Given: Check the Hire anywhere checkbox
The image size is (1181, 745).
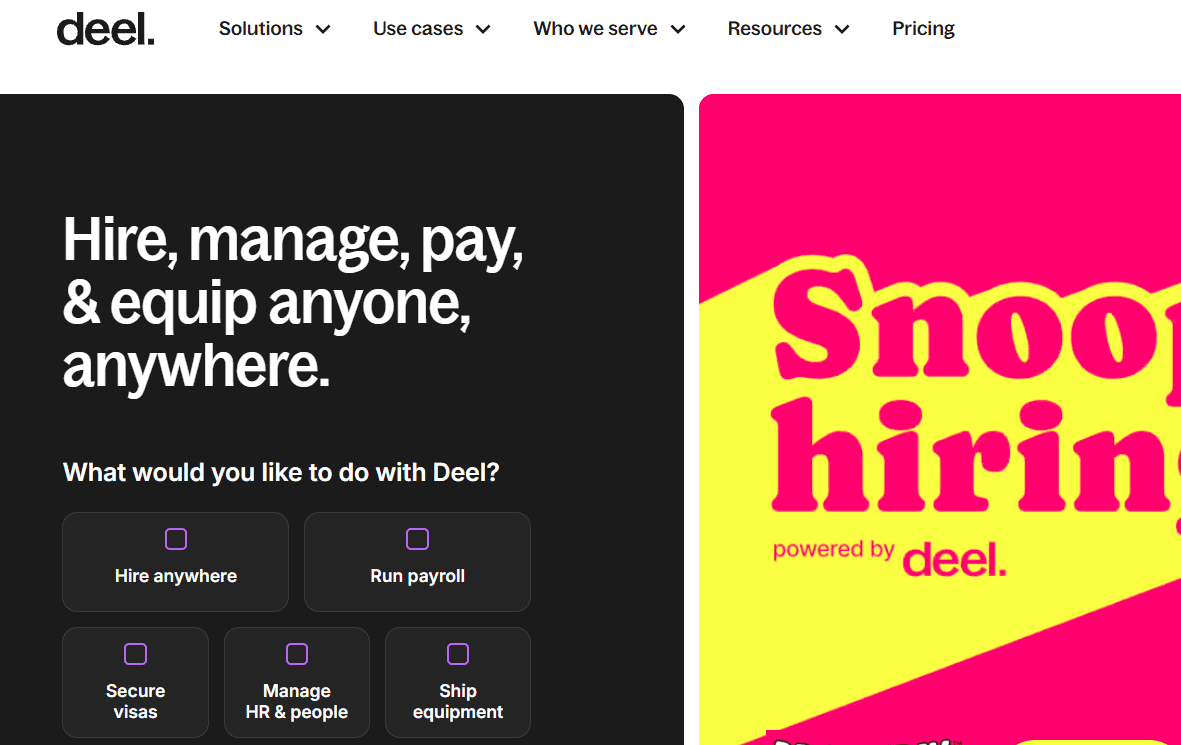Looking at the screenshot, I should click(175, 539).
